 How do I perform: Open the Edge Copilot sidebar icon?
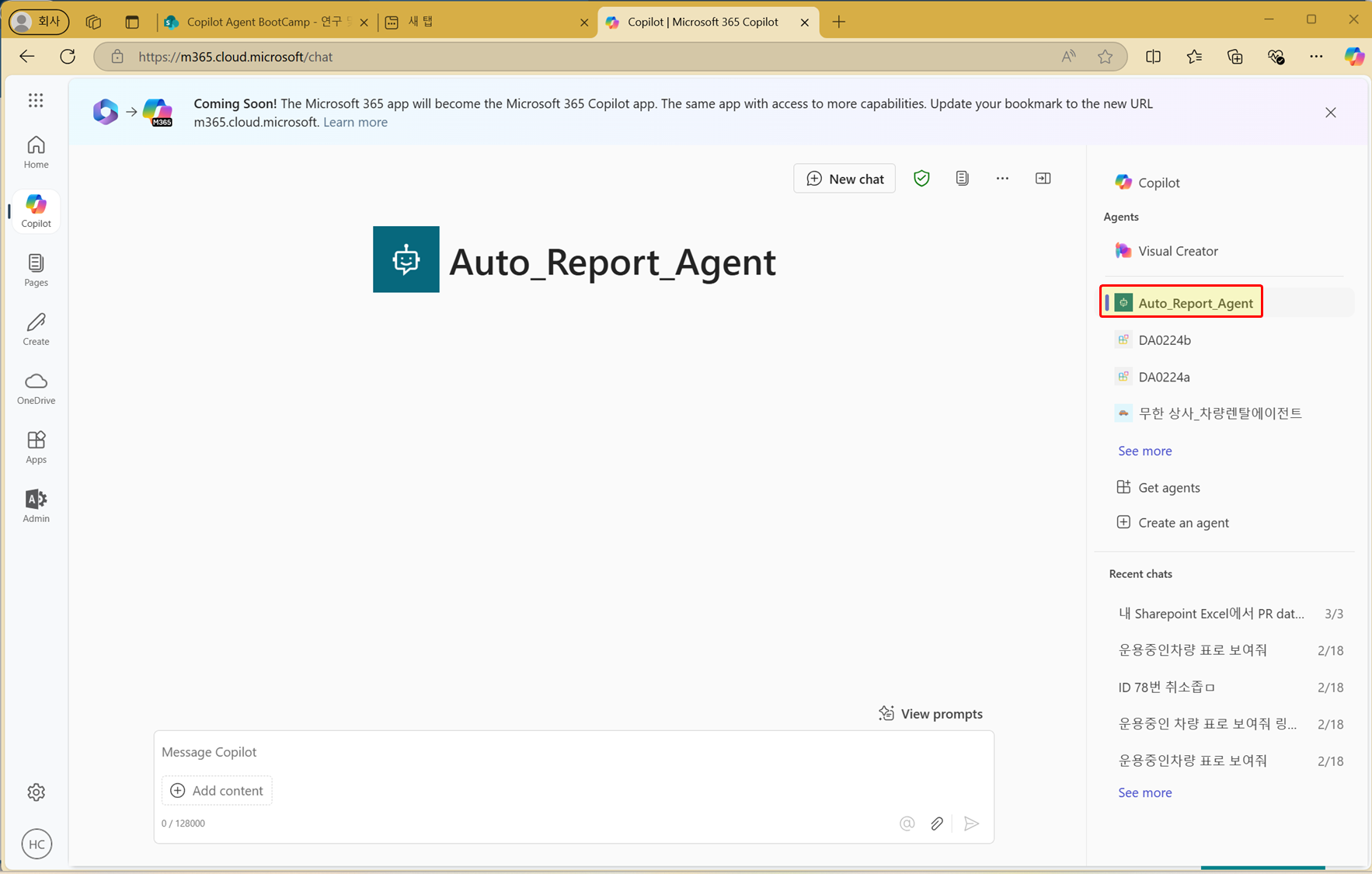[1354, 56]
